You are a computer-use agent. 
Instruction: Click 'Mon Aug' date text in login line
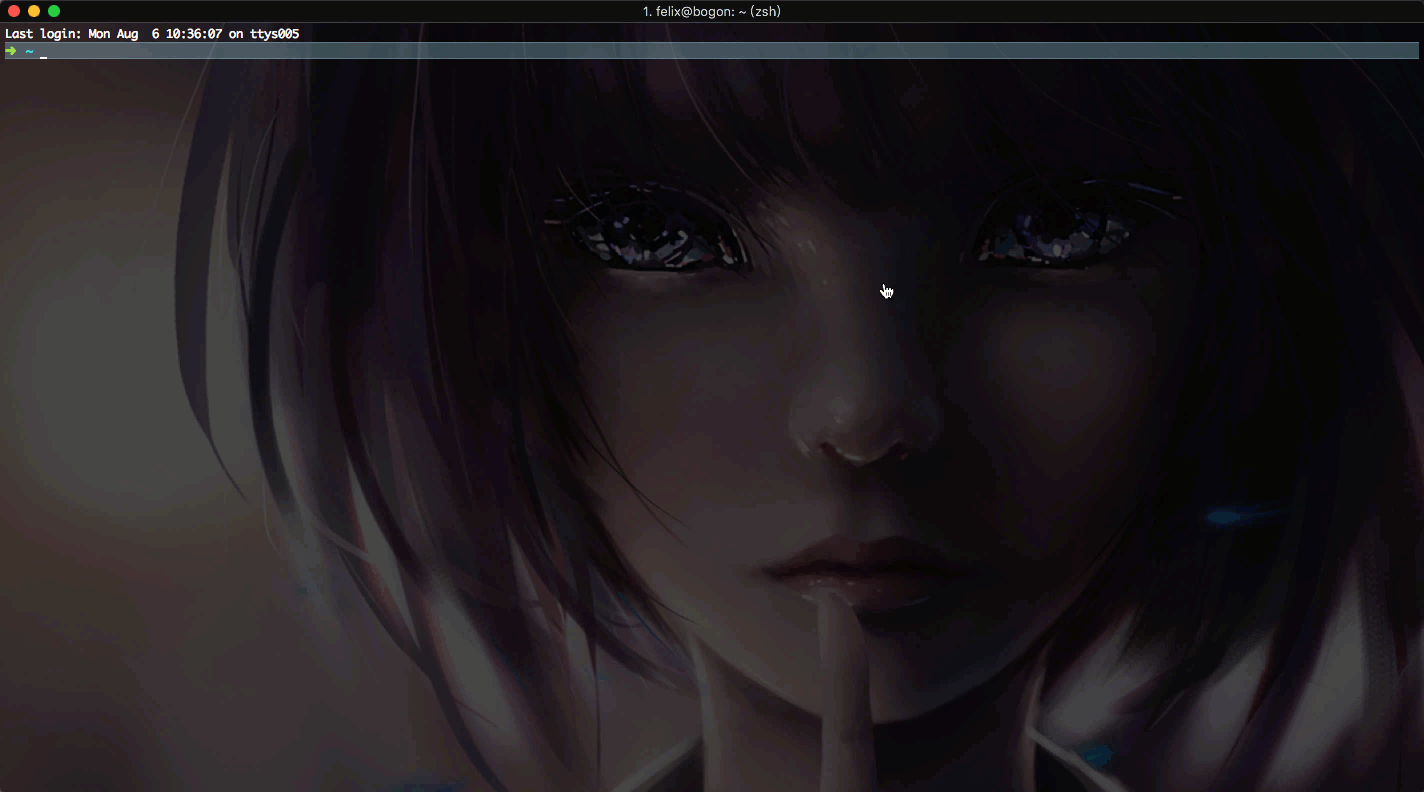pos(113,34)
